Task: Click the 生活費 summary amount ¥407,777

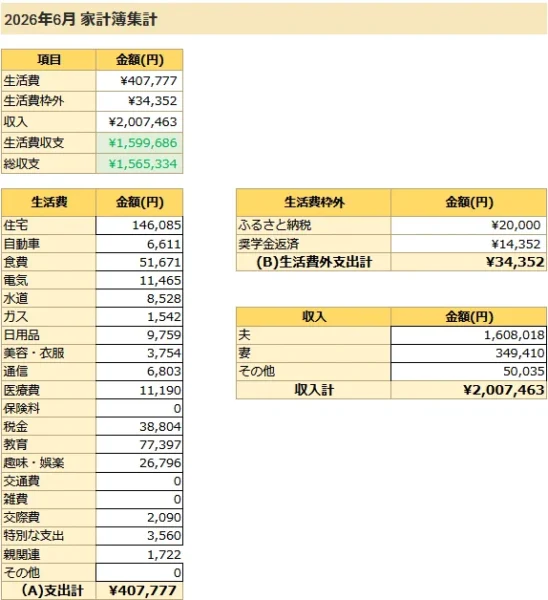Action: tap(139, 81)
